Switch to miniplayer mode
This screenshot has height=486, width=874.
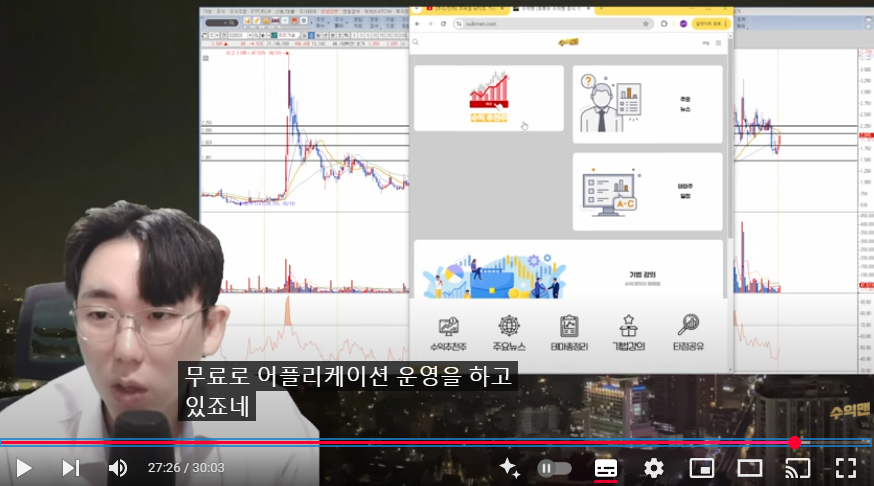(x=702, y=468)
